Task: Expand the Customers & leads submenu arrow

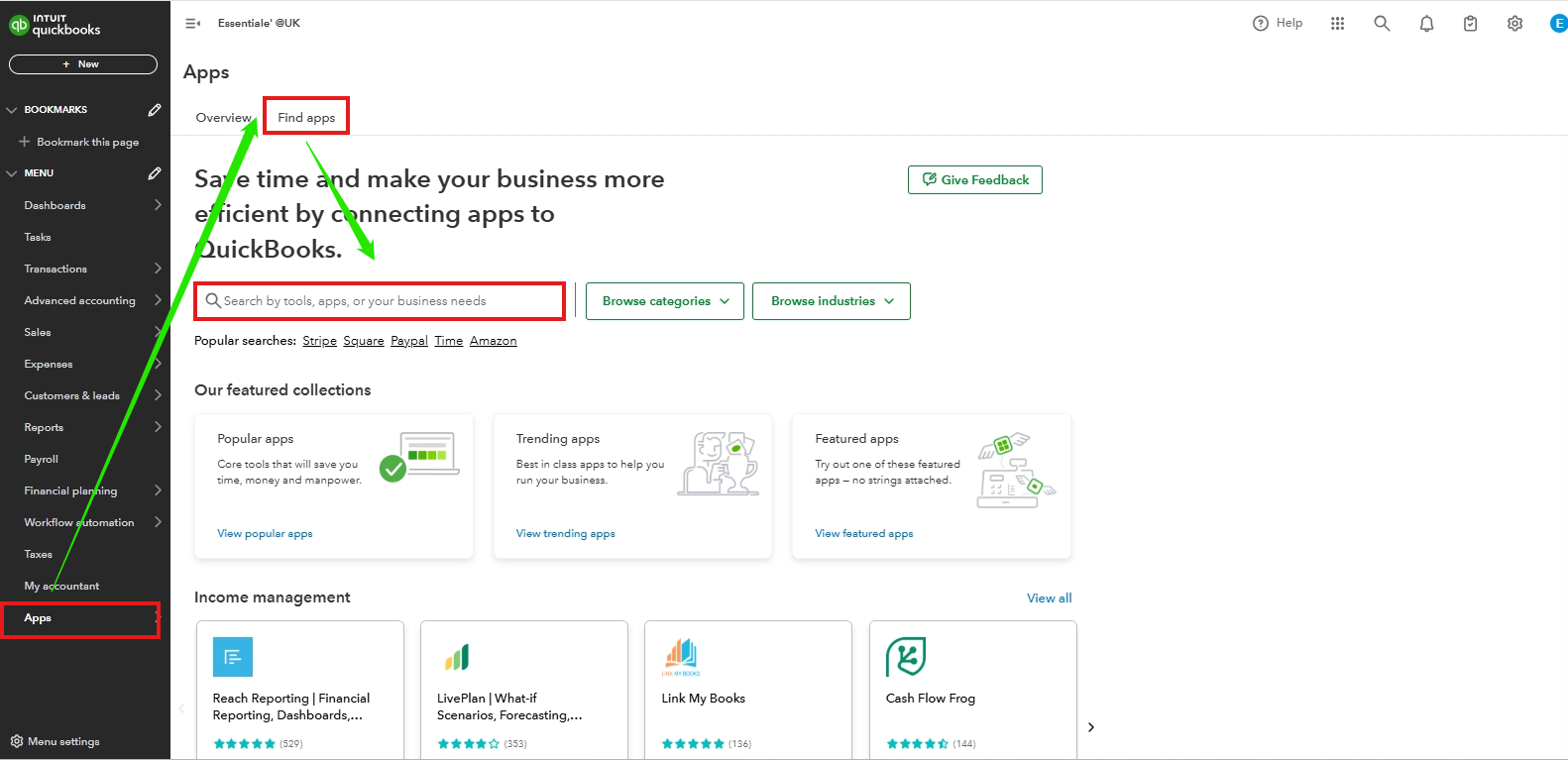Action: click(158, 395)
